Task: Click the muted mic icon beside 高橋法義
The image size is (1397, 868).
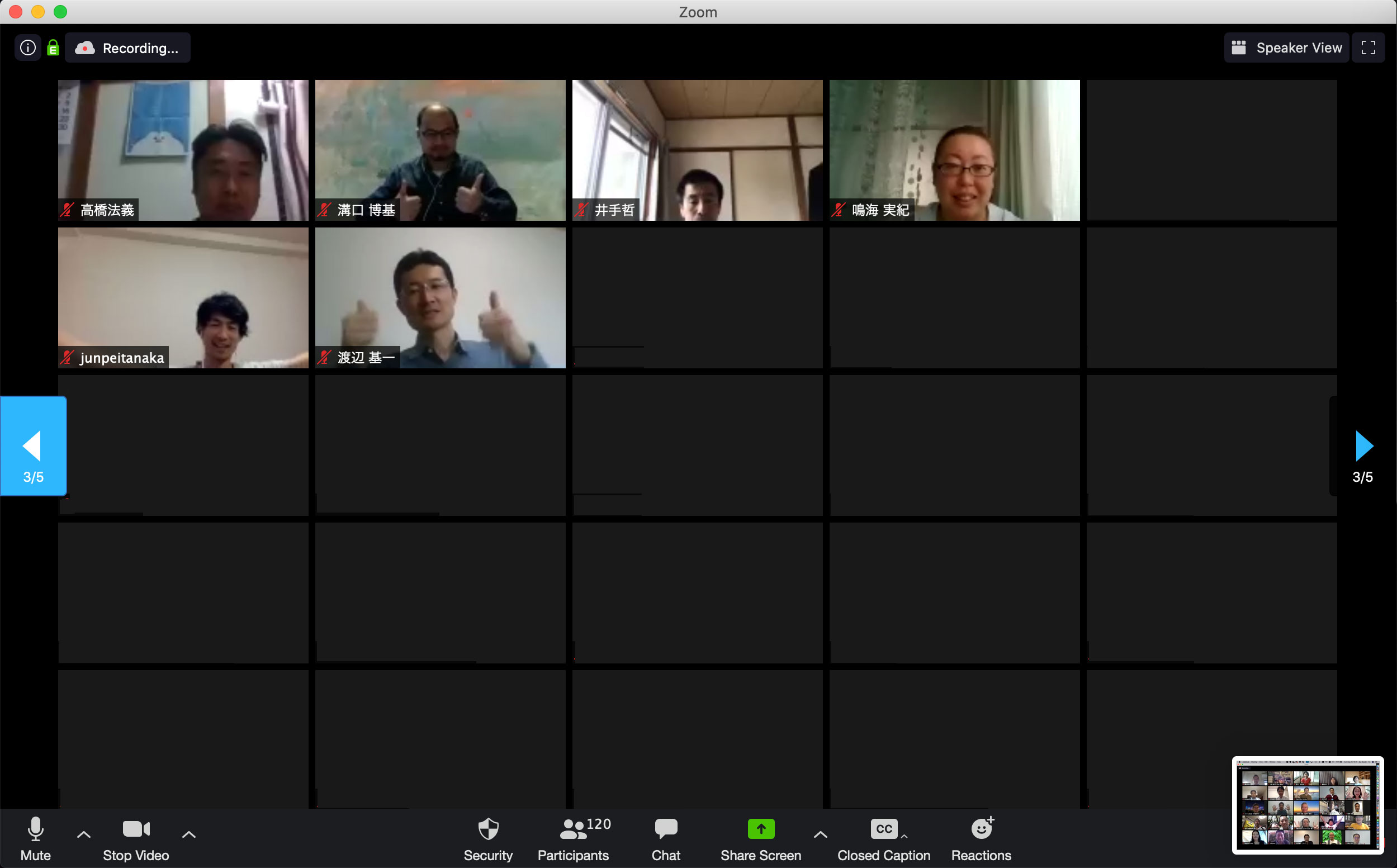Action: [x=68, y=210]
